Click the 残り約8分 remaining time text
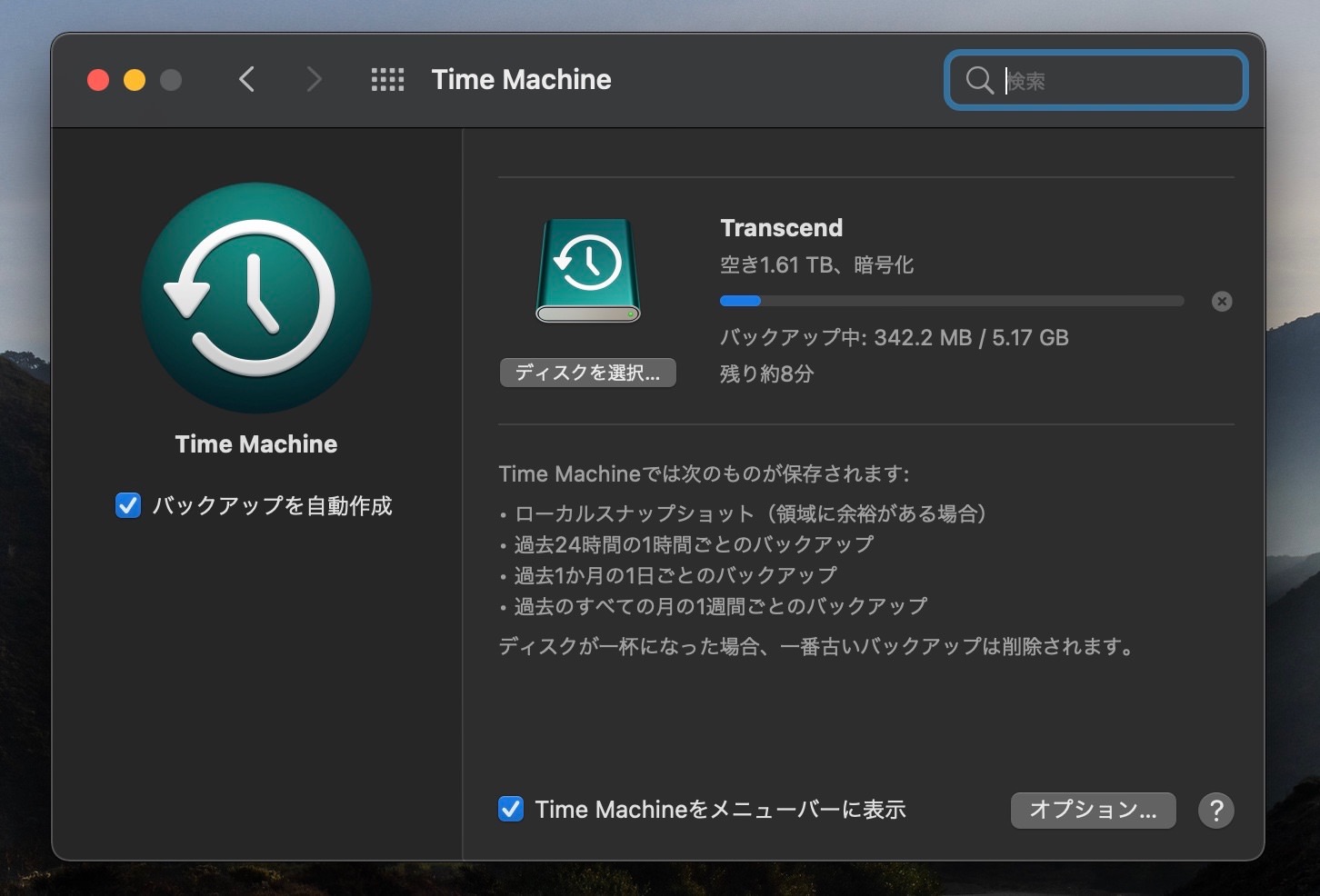1320x896 pixels. 767,373
